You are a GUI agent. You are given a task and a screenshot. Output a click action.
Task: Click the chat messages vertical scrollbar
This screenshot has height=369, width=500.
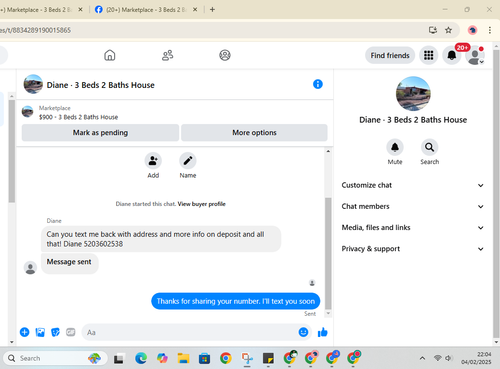coord(328,253)
